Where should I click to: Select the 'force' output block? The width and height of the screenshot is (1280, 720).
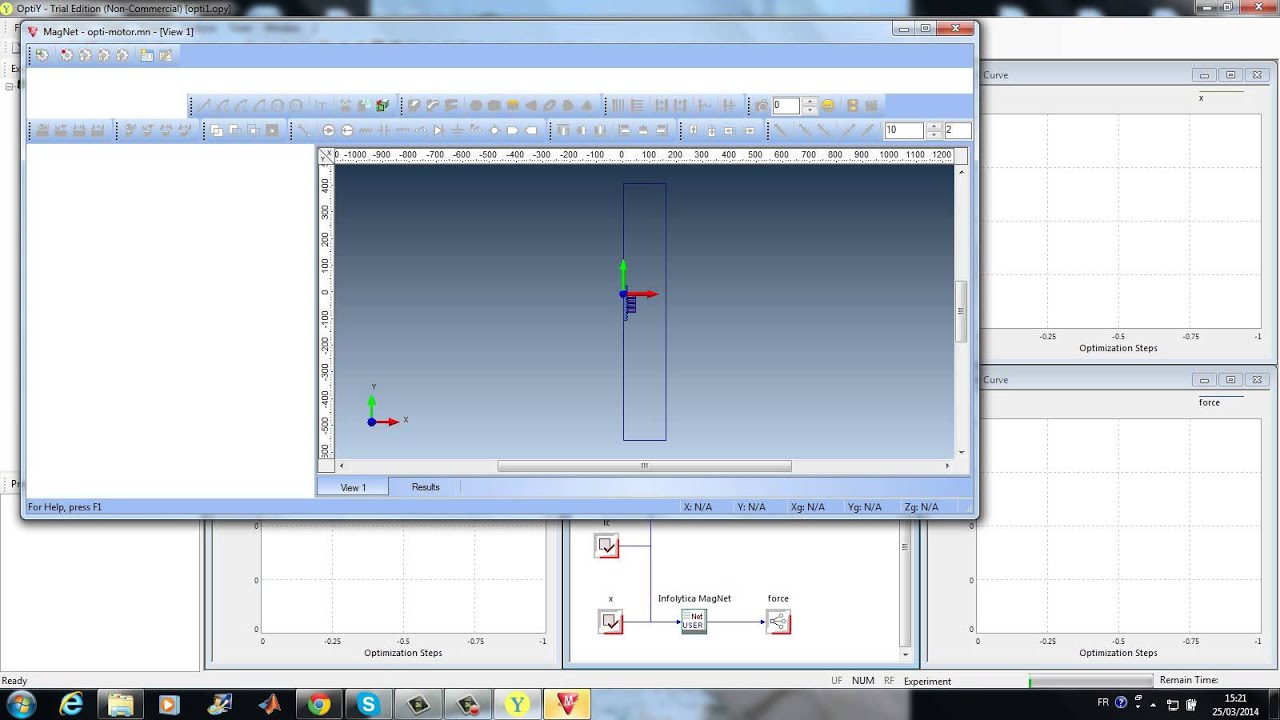tap(778, 622)
